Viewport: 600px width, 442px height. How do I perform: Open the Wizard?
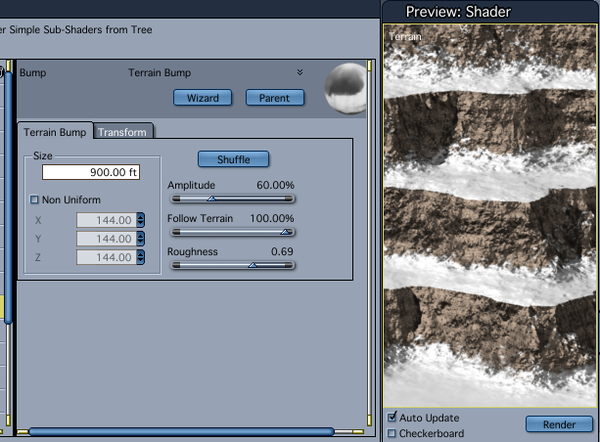[x=202, y=98]
